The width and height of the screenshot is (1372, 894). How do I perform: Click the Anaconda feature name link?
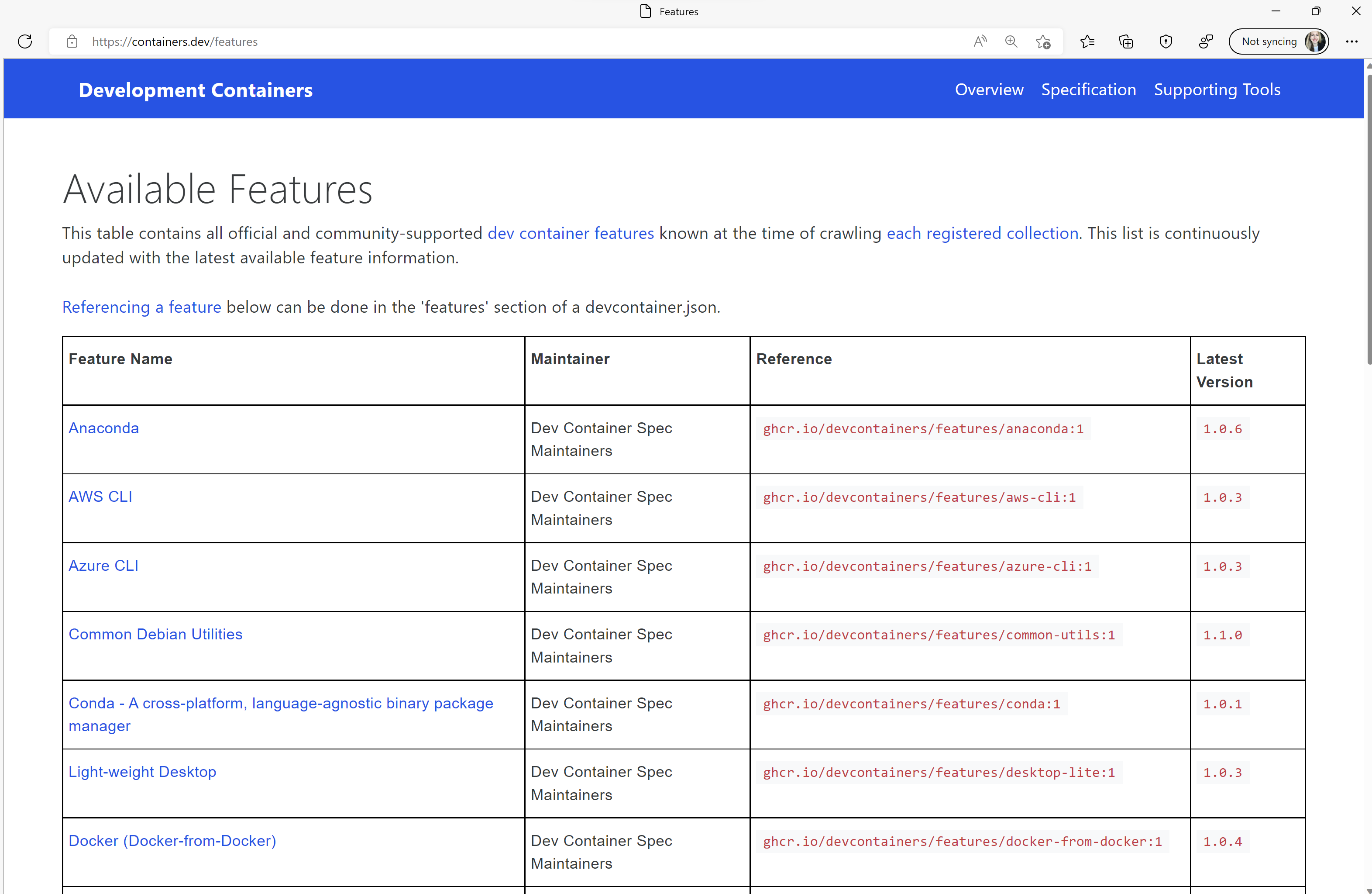[x=103, y=427]
